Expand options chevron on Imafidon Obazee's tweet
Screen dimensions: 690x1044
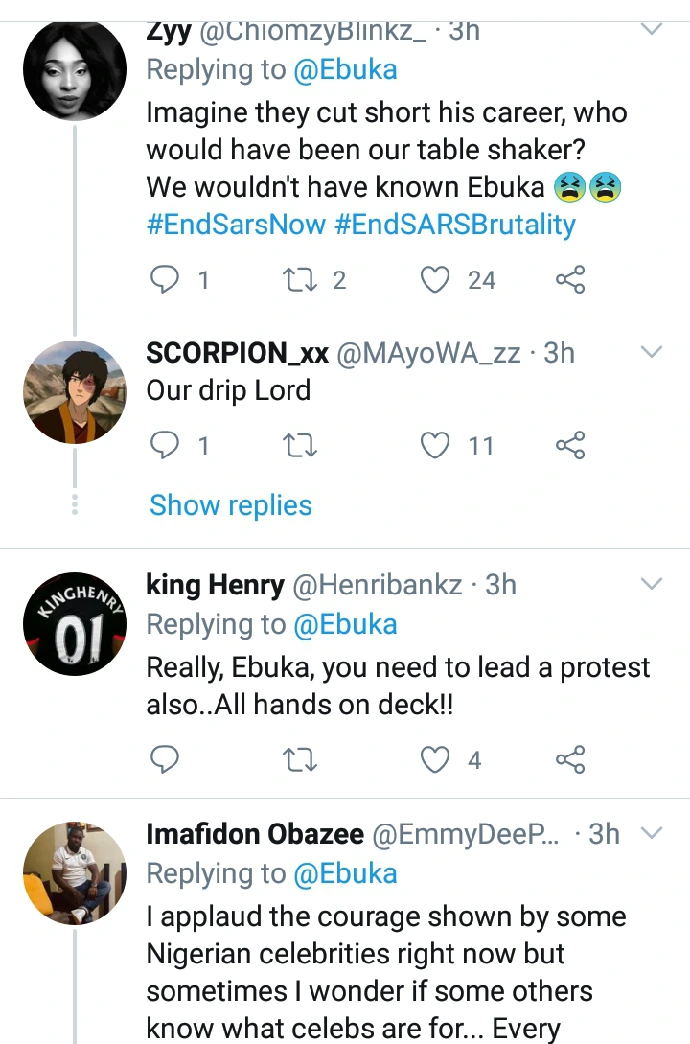point(651,833)
